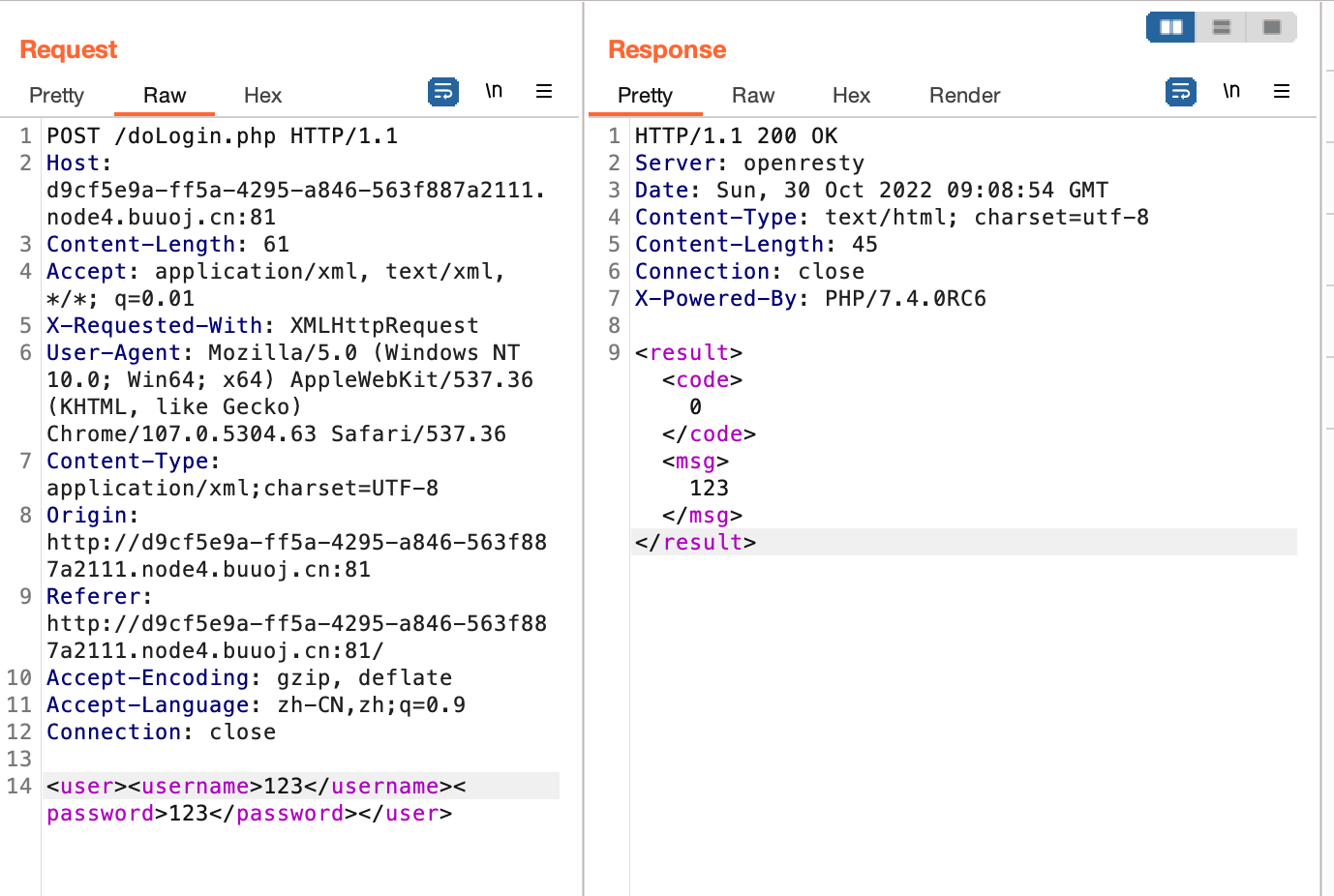The height and width of the screenshot is (896, 1334).
Task: Click the opening result tag in response
Action: (x=689, y=353)
